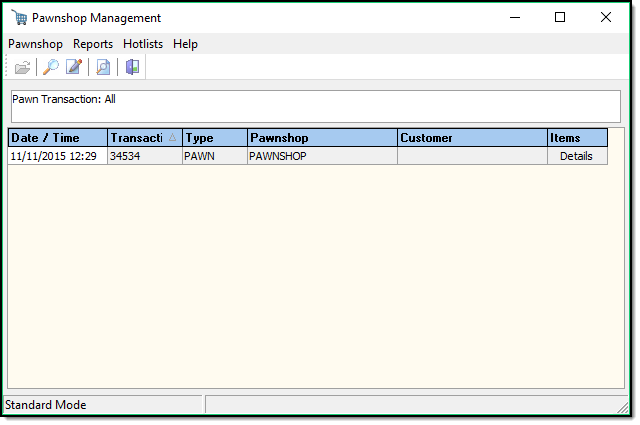
Task: Sort by Date / Time column header
Action: [x=57, y=138]
